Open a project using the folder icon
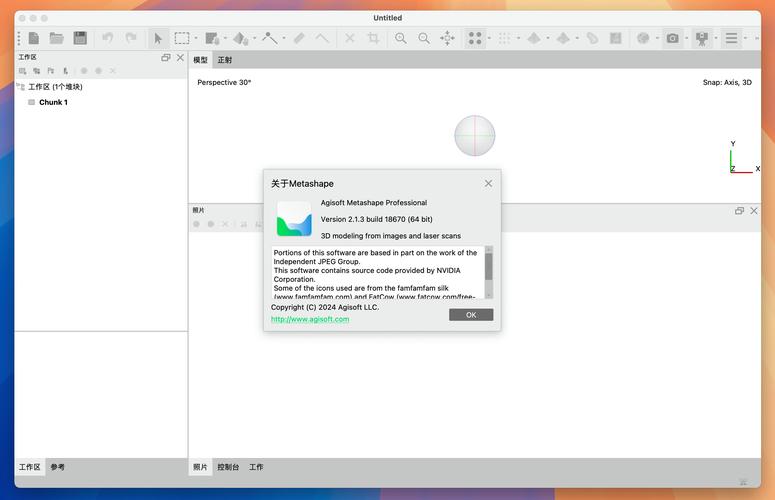This screenshot has height=500, width=775. [56, 38]
